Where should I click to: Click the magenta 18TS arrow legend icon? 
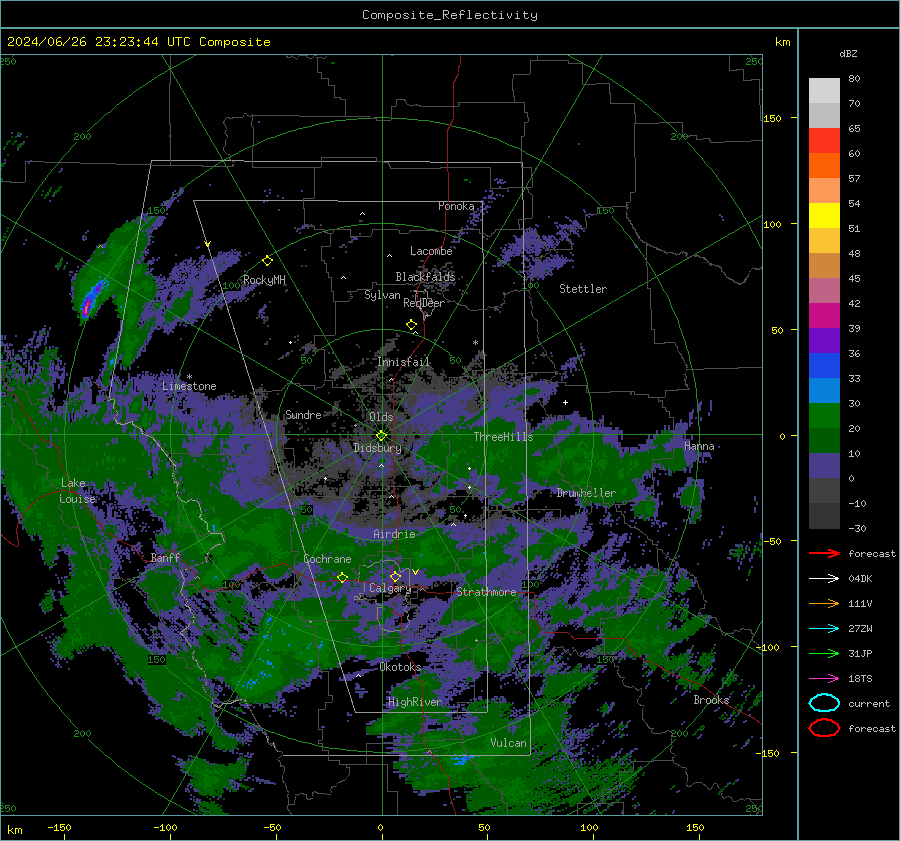pos(824,678)
